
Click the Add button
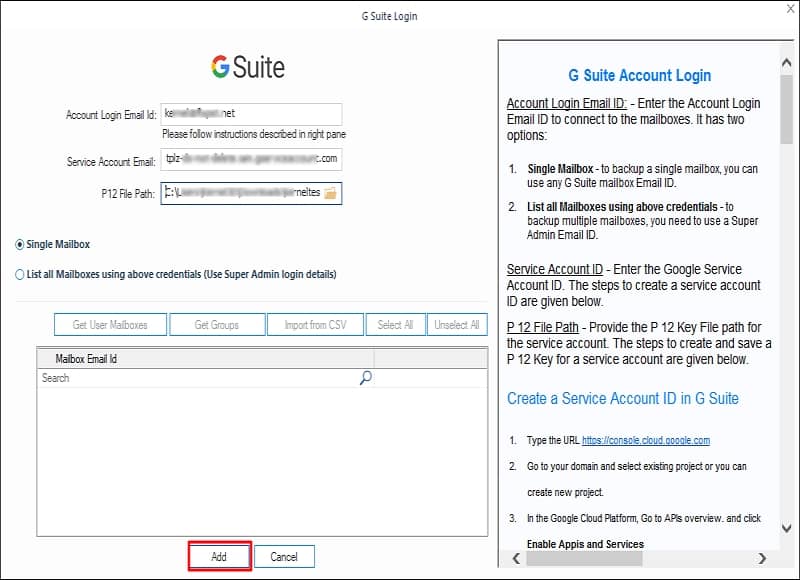pyautogui.click(x=219, y=556)
